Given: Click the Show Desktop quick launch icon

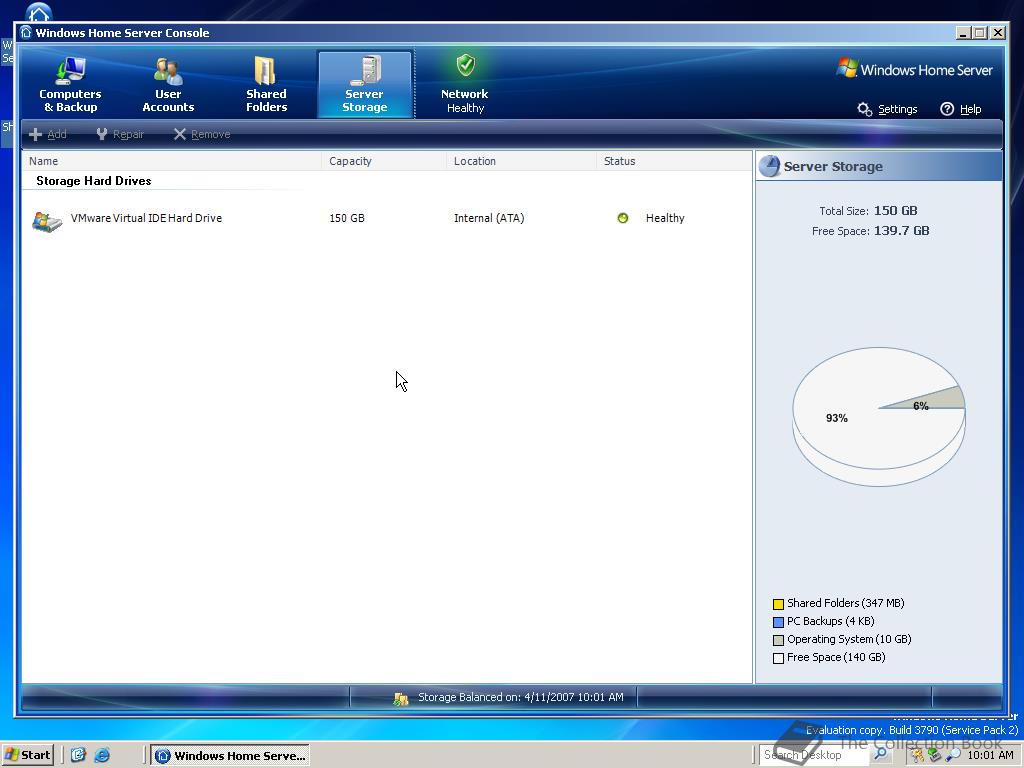Looking at the screenshot, I should point(78,756).
